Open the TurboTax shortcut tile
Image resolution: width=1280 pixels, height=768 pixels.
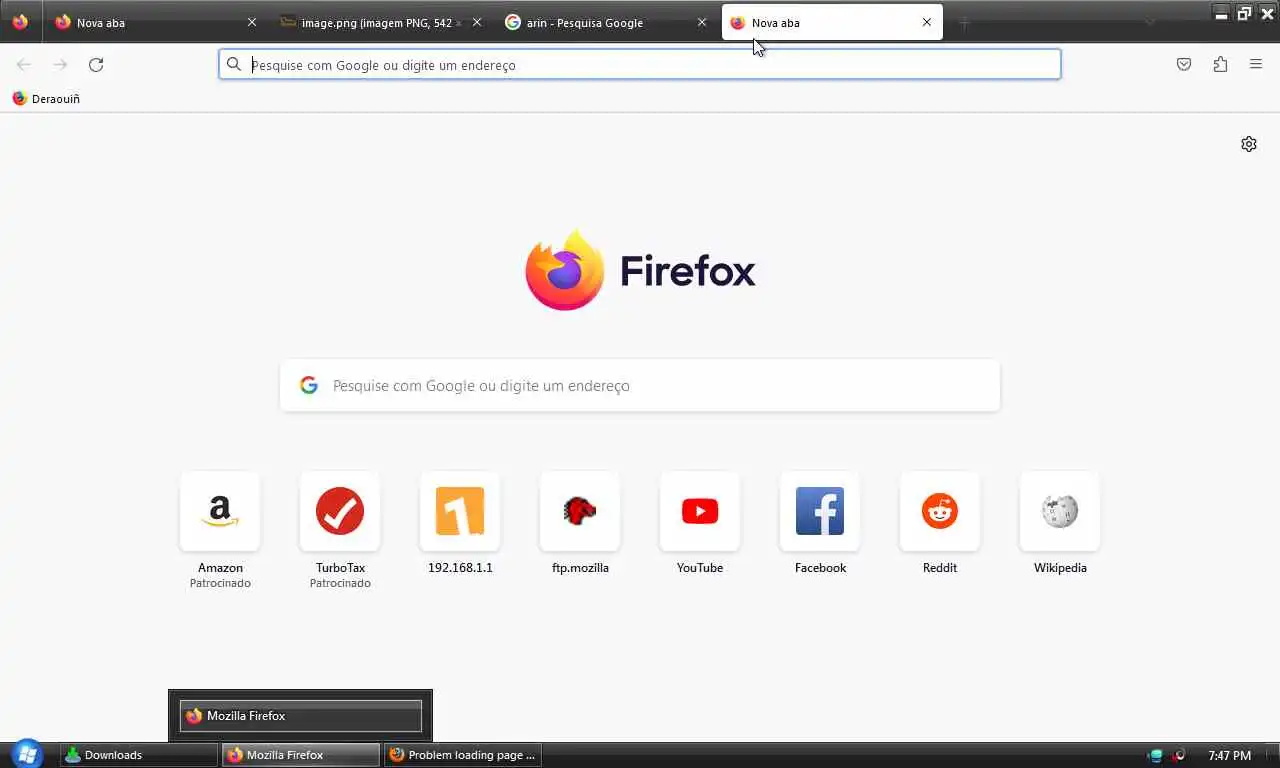340,512
